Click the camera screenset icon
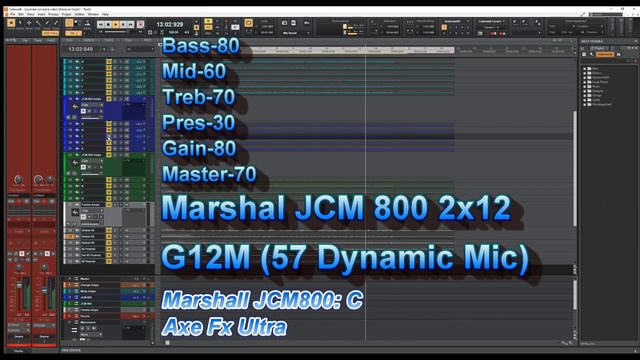The image size is (640, 360). pos(284,23)
